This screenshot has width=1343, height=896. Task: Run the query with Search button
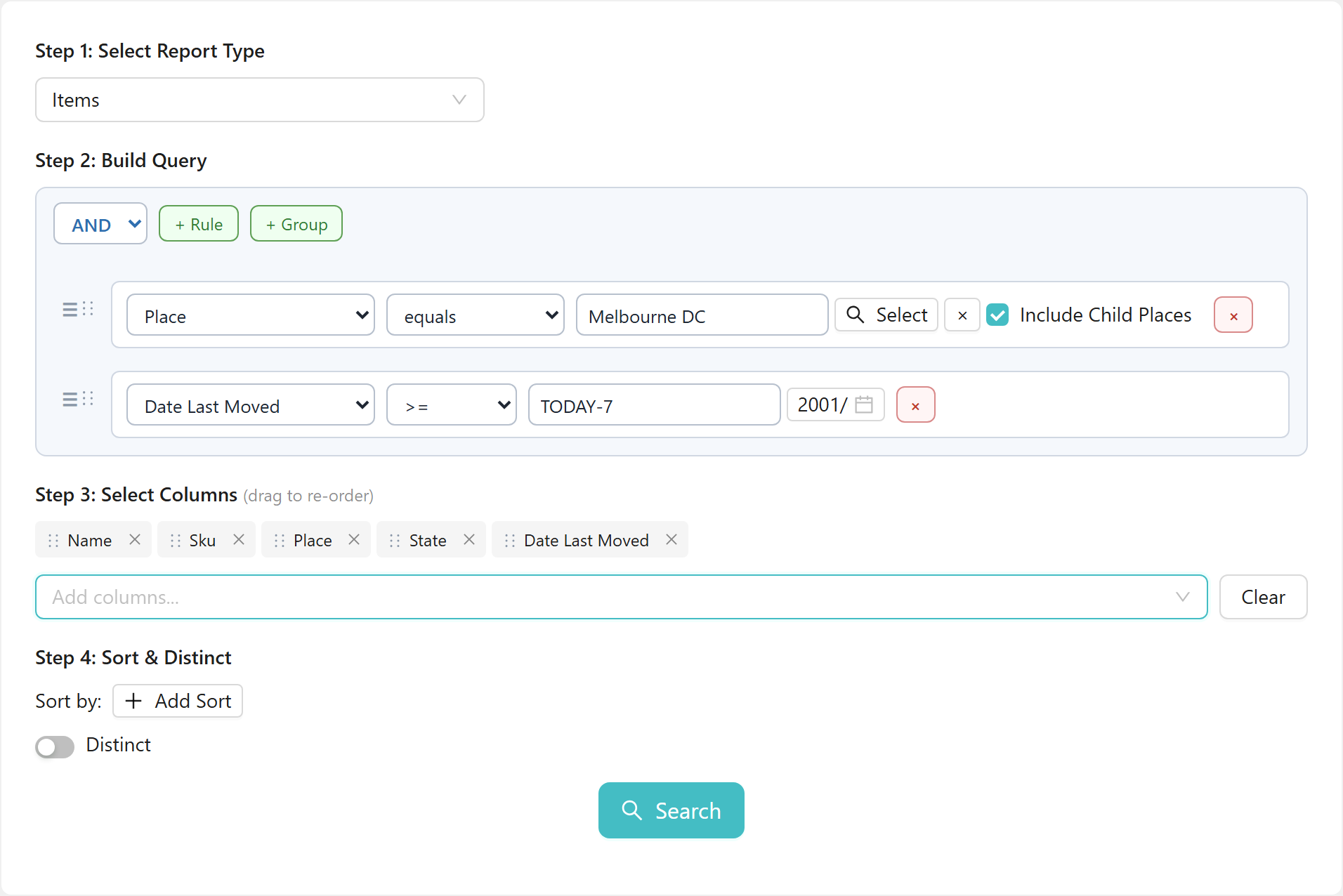pyautogui.click(x=671, y=810)
